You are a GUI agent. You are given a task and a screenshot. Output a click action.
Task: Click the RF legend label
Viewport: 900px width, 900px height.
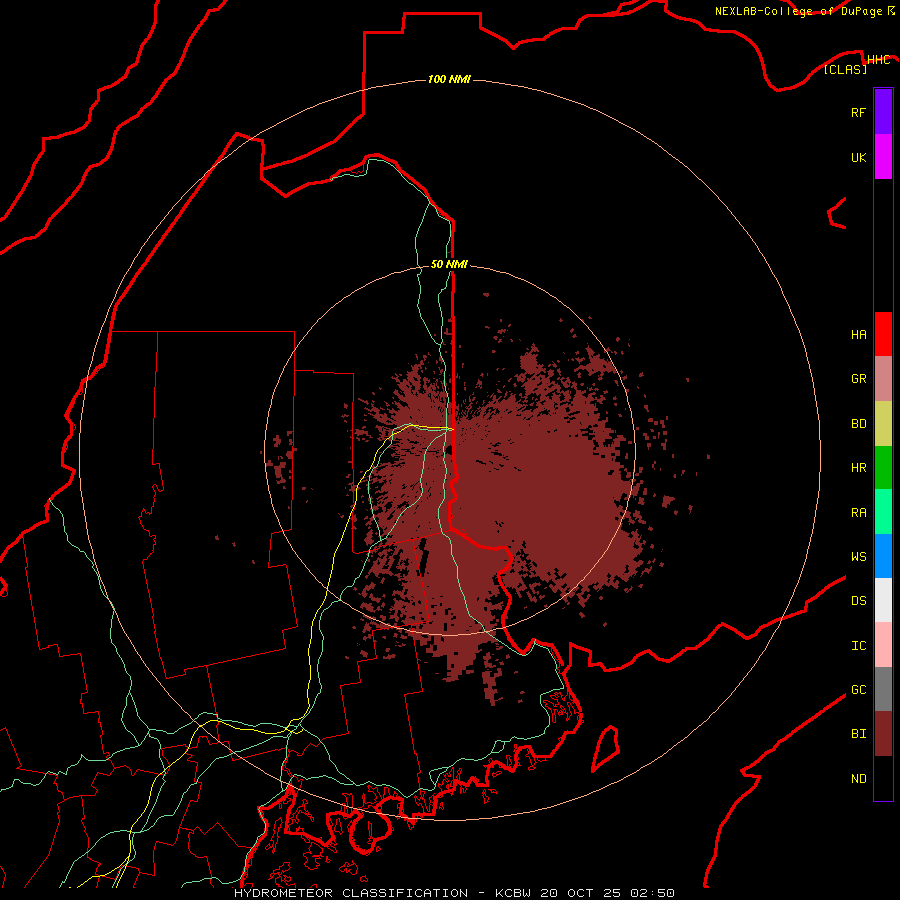point(858,112)
